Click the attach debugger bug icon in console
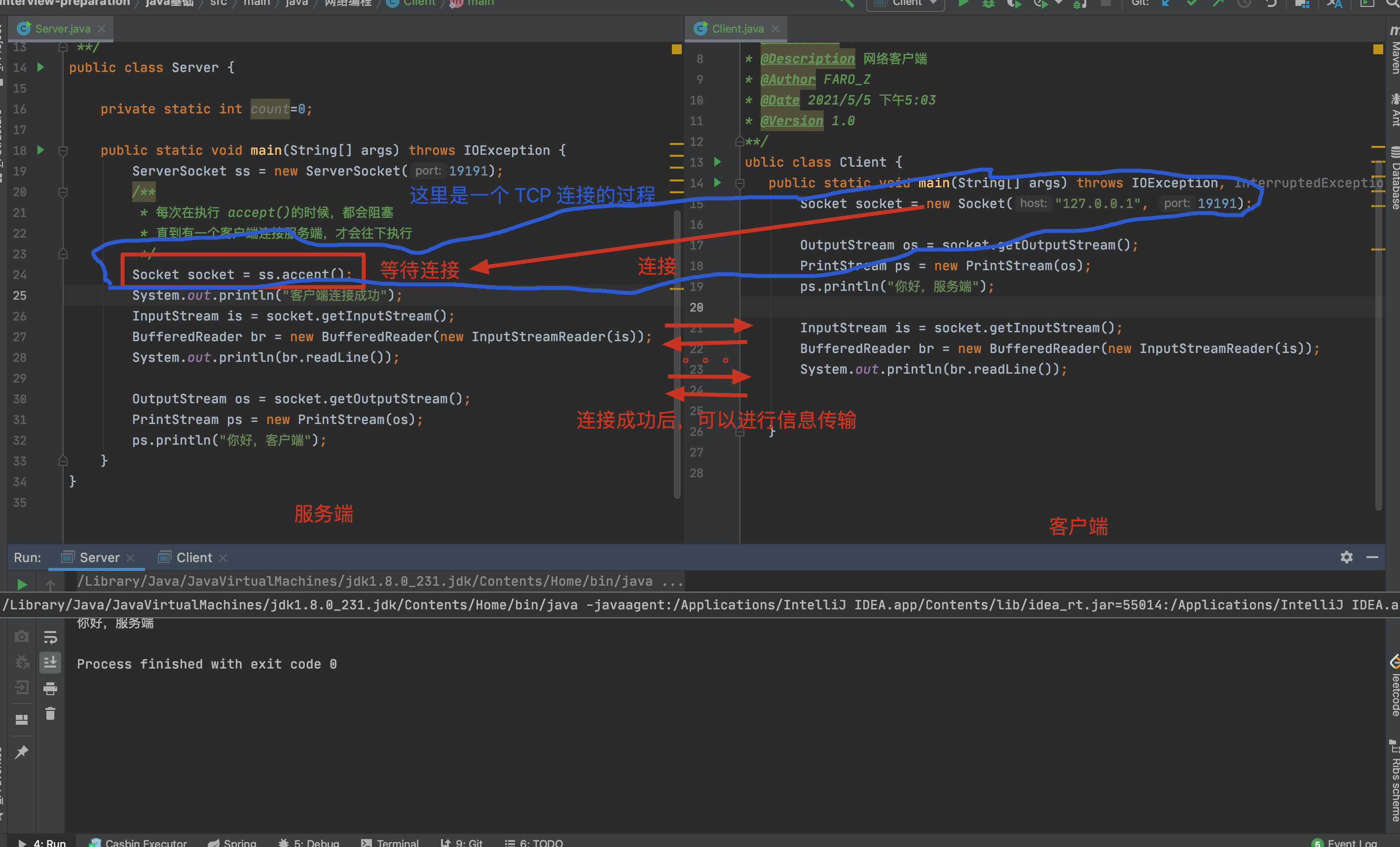 (22, 662)
